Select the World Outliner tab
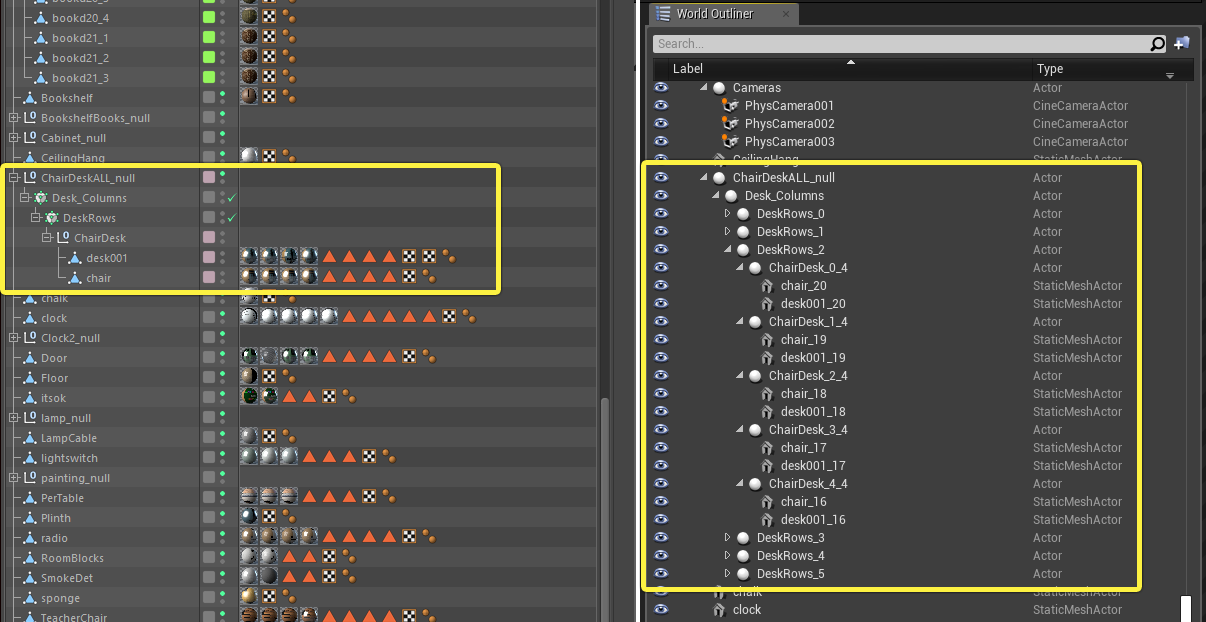 (714, 14)
